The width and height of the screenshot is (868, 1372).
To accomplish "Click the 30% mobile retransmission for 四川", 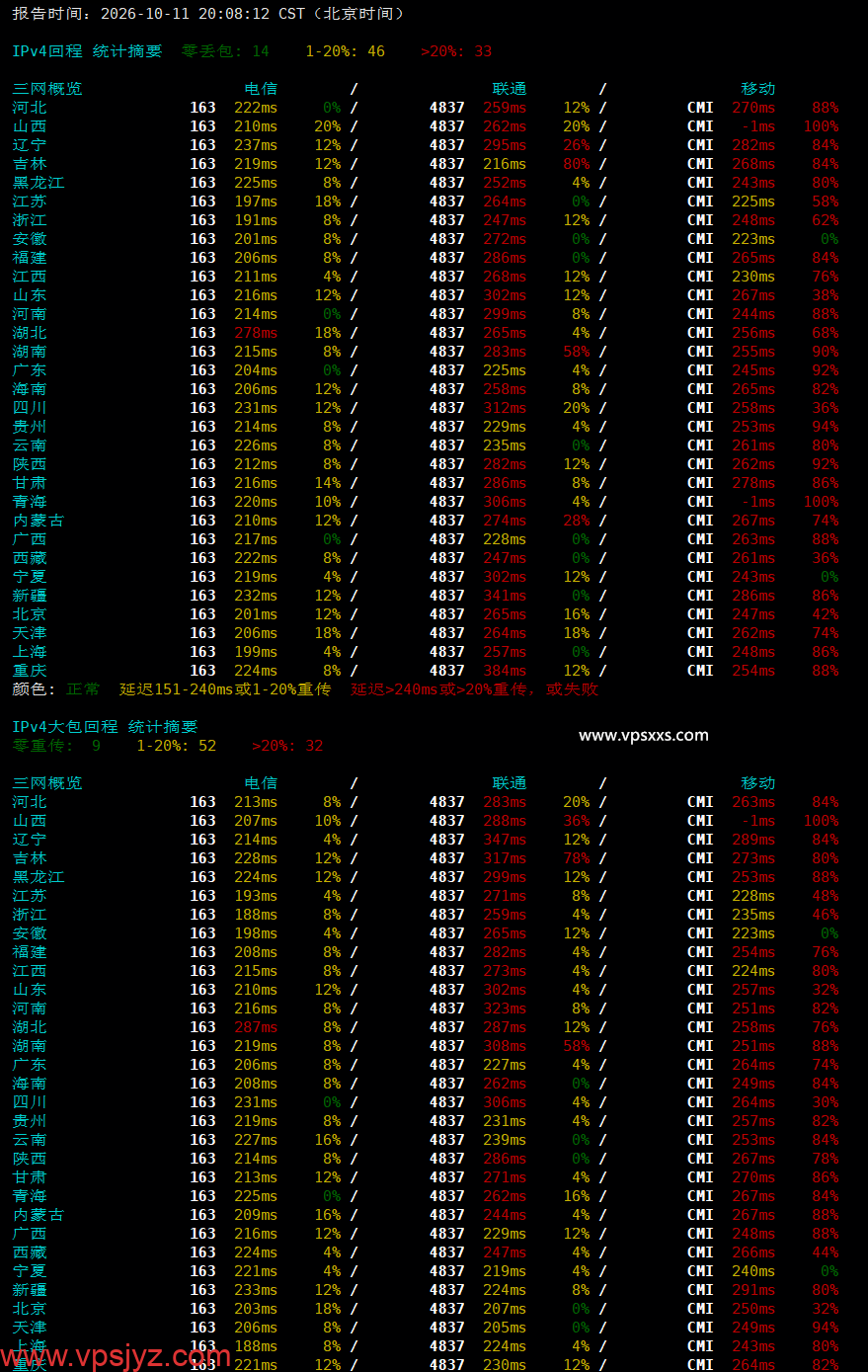I will [826, 1102].
